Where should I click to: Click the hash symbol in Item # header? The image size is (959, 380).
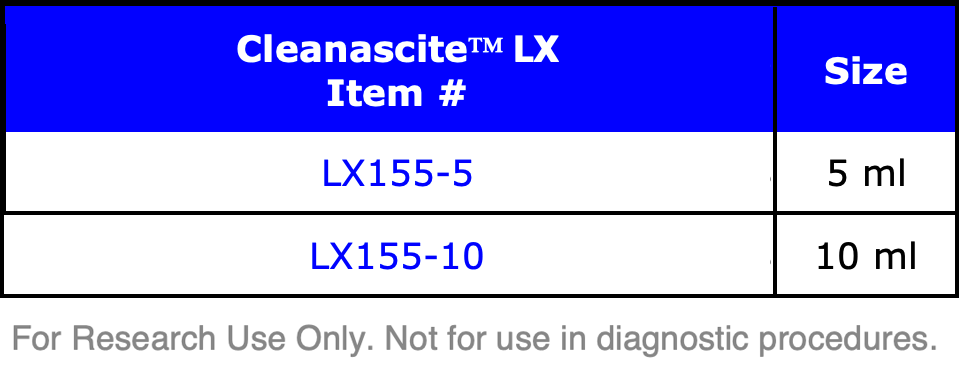pos(451,94)
